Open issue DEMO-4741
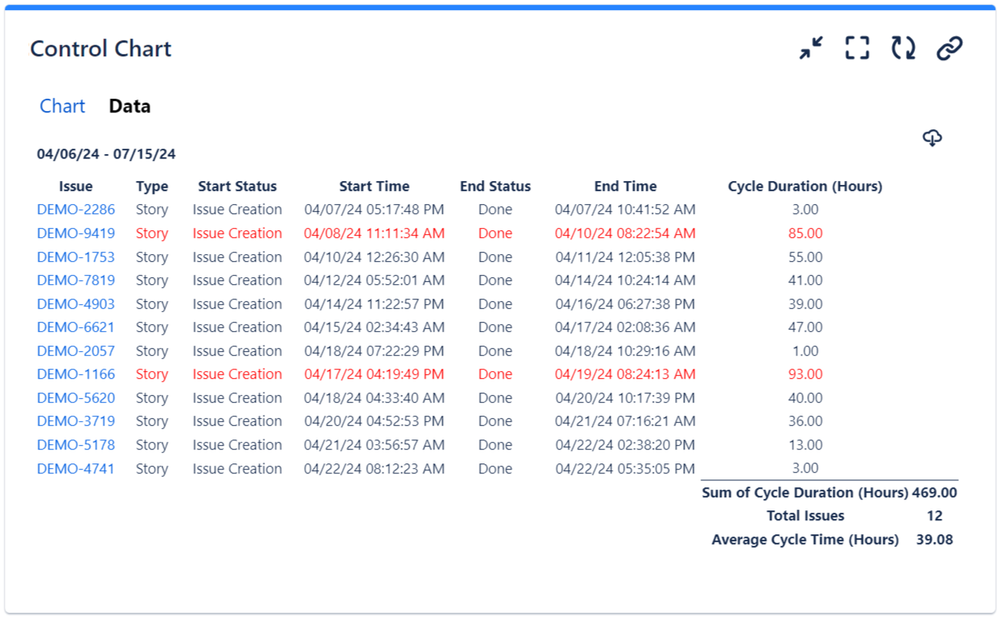The image size is (999, 619). [x=76, y=469]
